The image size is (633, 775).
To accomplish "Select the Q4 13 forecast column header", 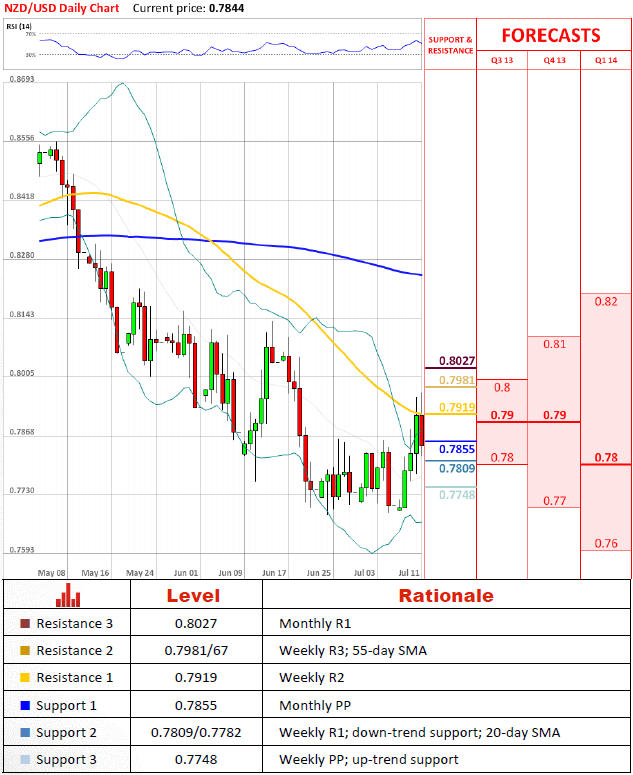I will coord(554,60).
